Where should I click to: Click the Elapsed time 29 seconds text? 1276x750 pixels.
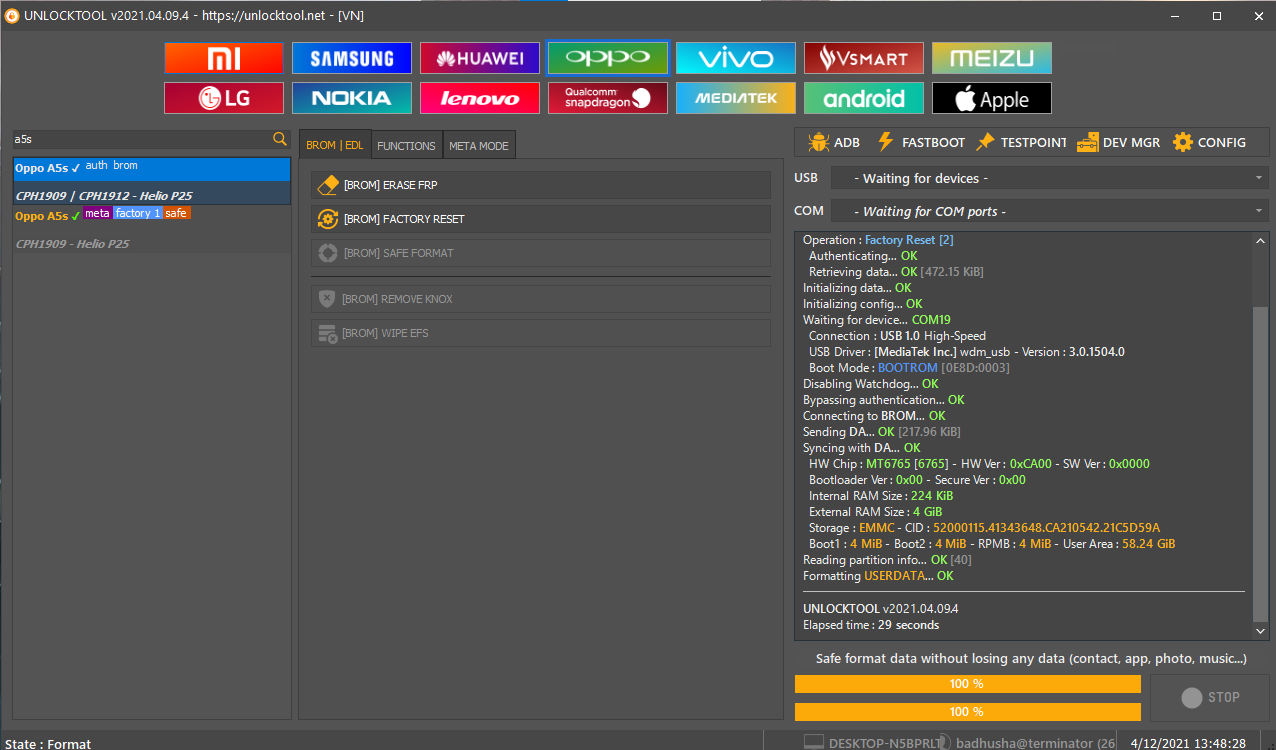coord(871,625)
